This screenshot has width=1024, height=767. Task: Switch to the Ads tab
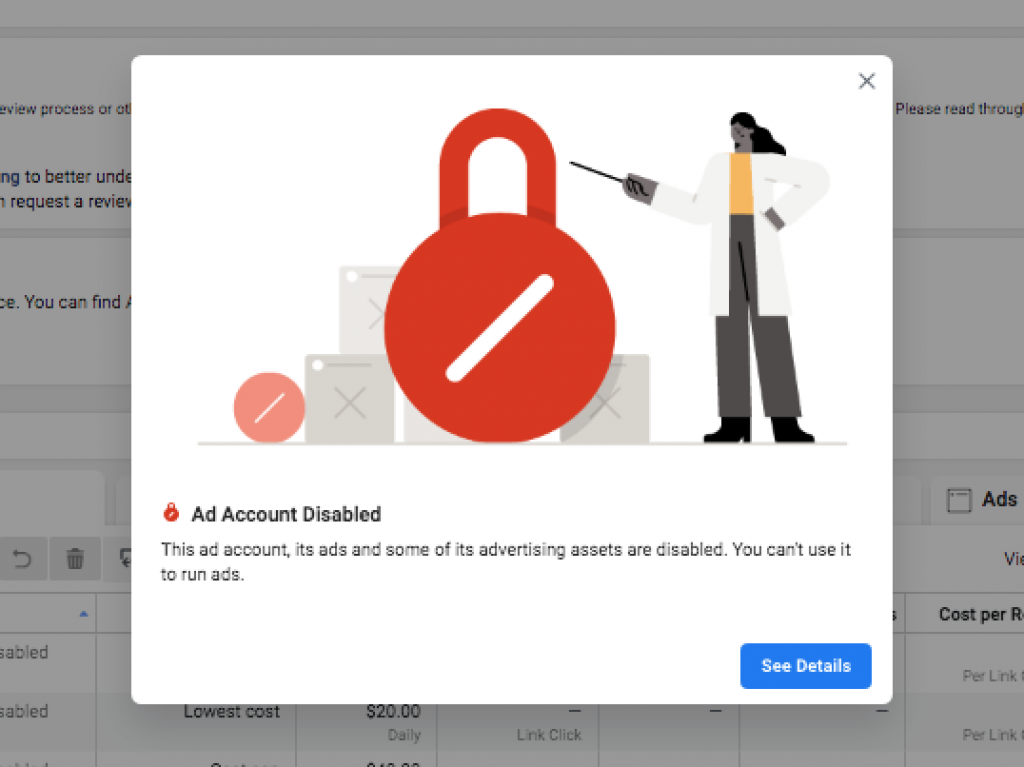(983, 500)
